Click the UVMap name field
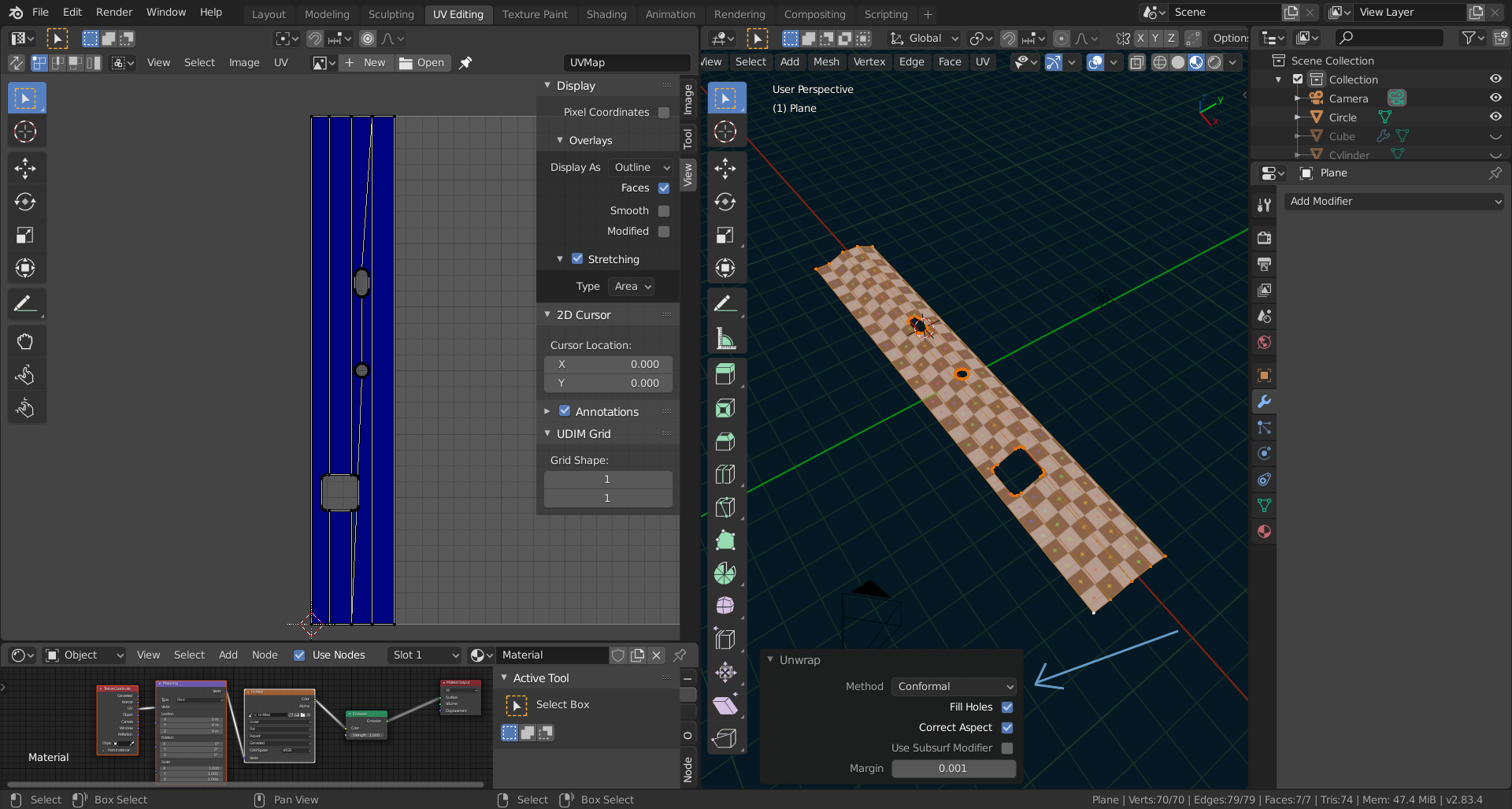This screenshot has width=1512, height=809. (x=628, y=63)
